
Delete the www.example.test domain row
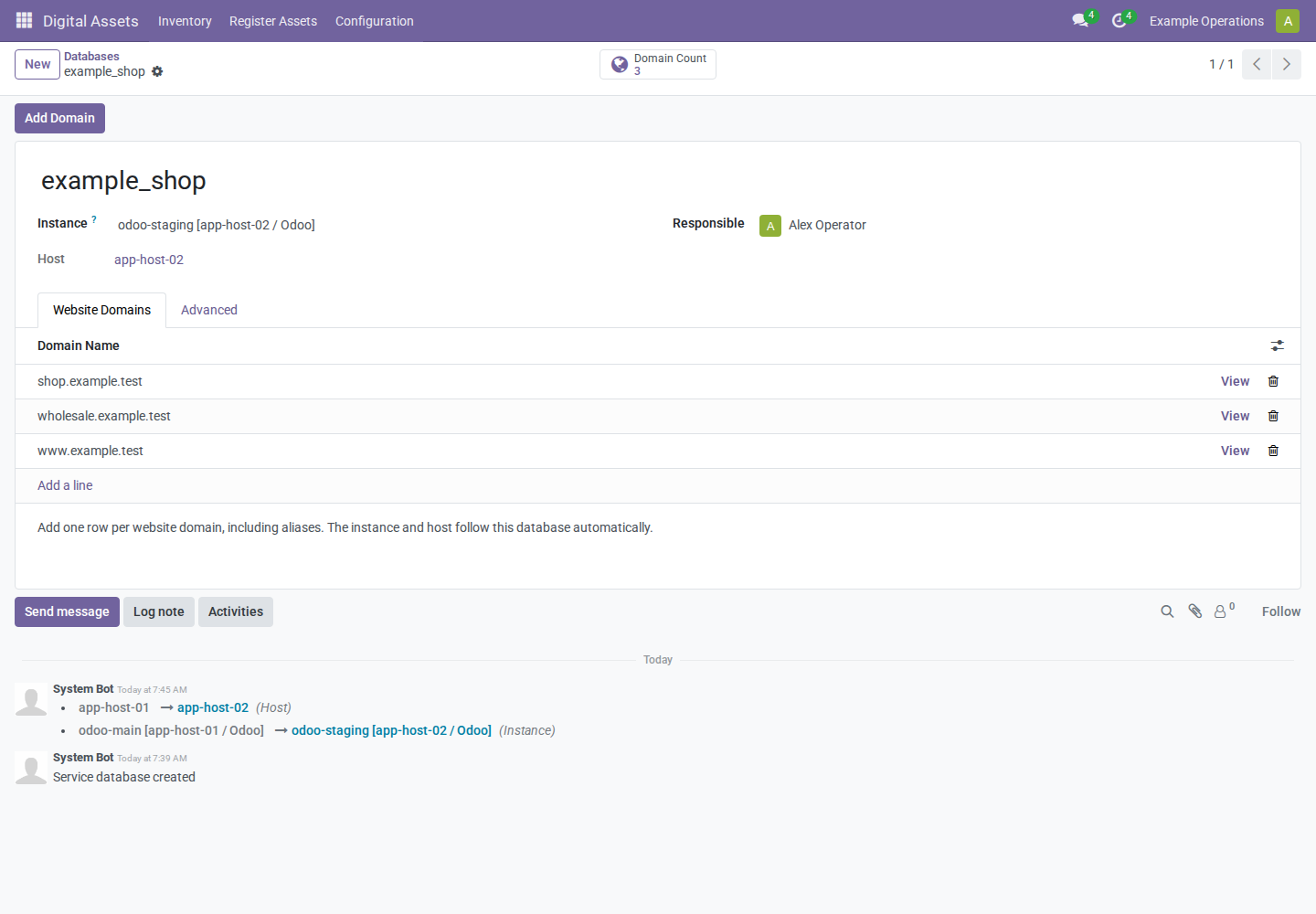1273,451
